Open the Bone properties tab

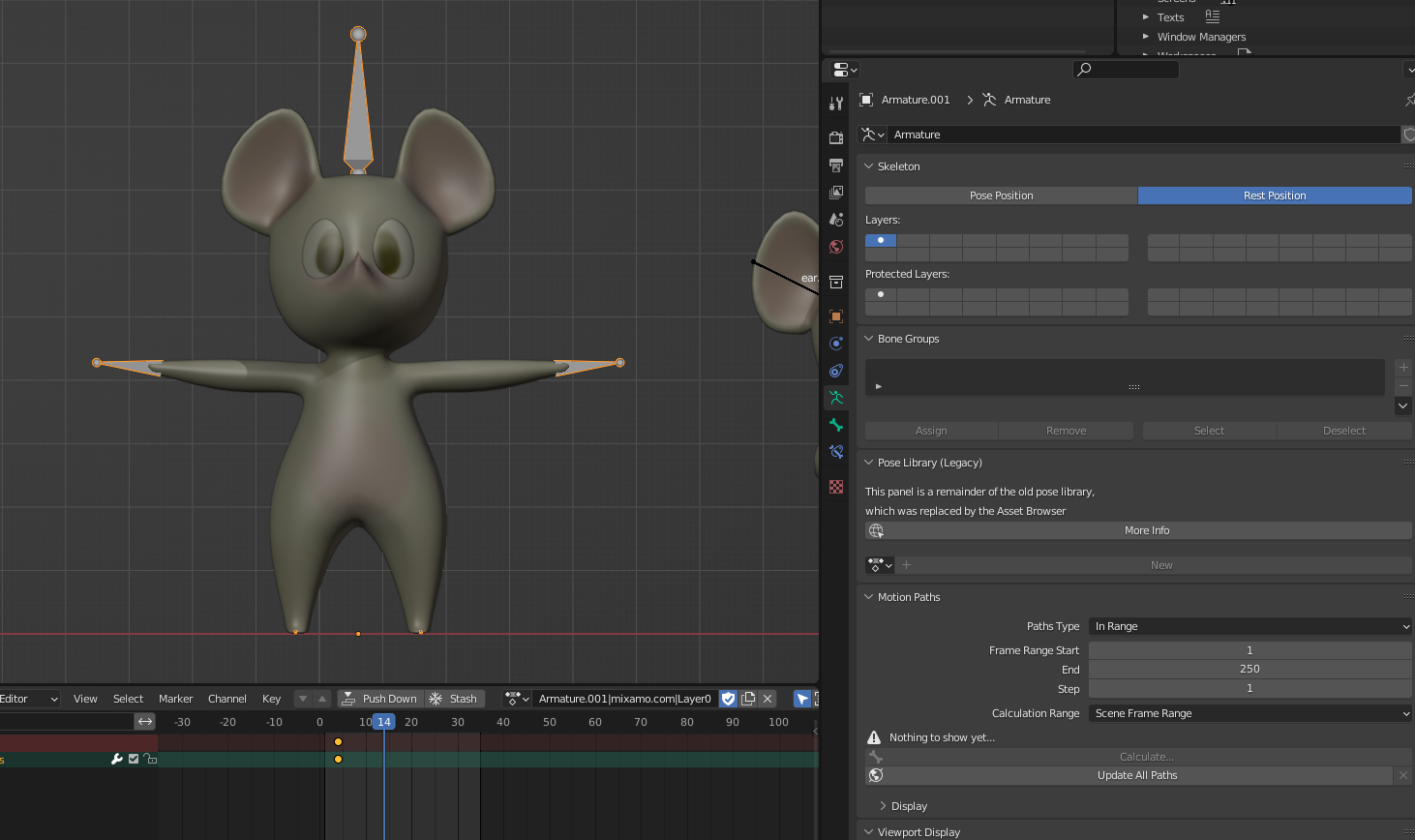point(836,425)
